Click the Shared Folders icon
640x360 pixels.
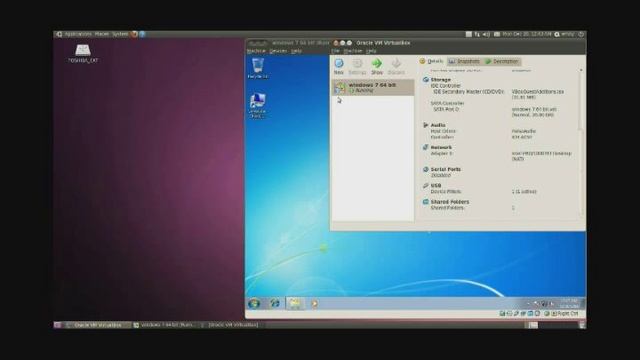[426, 202]
